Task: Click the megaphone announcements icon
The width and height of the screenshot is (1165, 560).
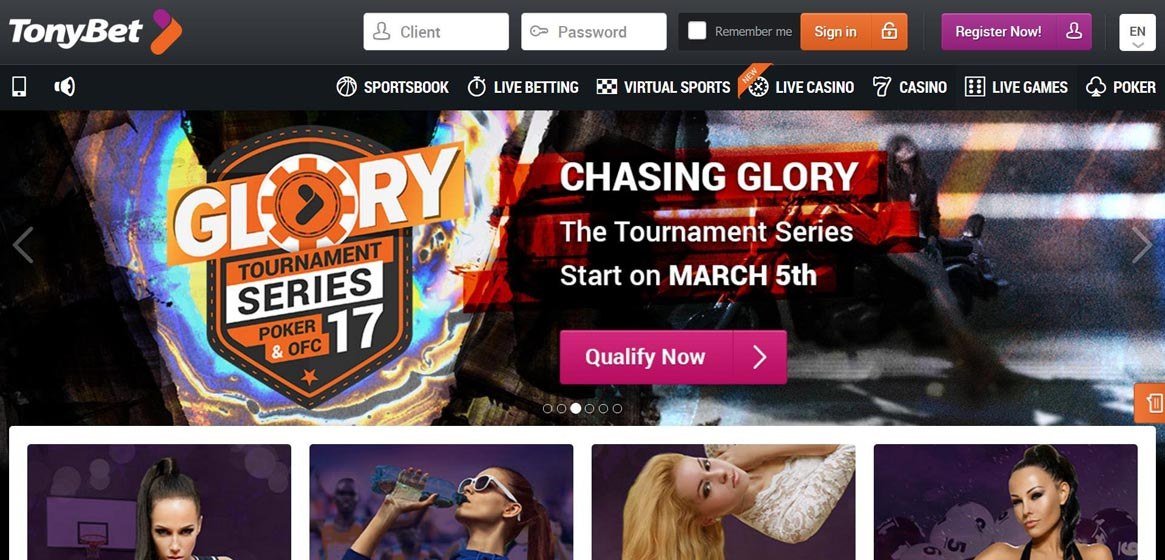Action: (65, 88)
